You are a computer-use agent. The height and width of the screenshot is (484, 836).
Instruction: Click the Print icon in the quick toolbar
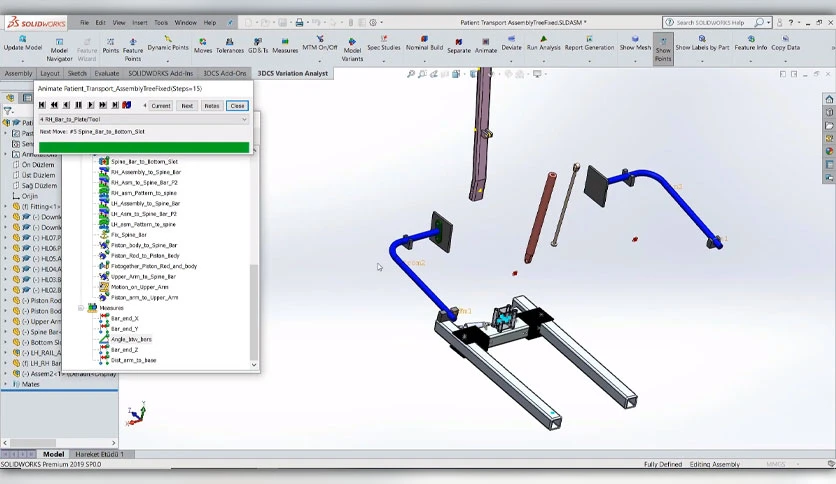click(x=299, y=22)
